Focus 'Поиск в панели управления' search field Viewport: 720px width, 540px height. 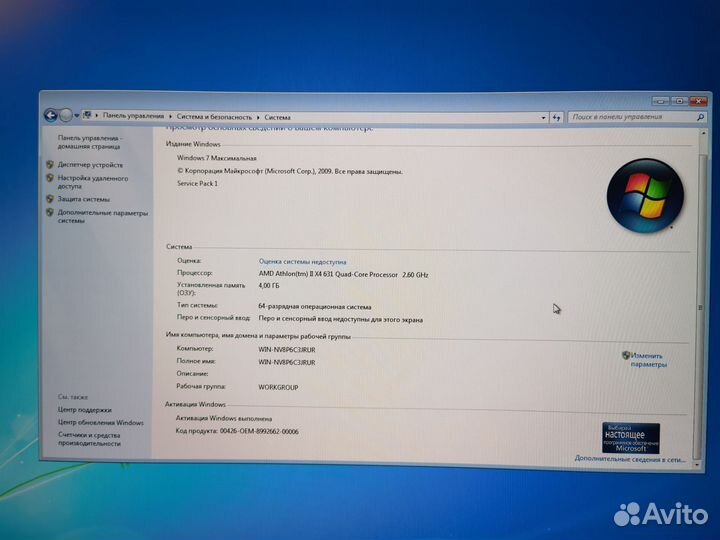point(632,117)
